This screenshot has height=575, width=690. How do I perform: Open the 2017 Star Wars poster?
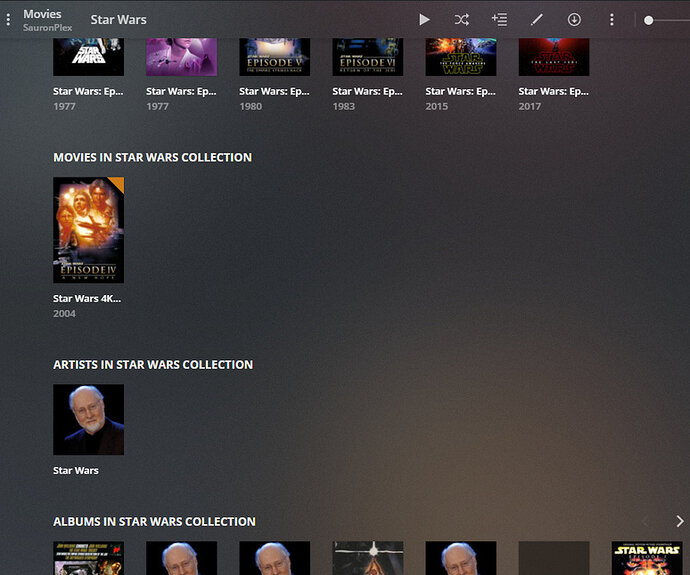tap(554, 57)
